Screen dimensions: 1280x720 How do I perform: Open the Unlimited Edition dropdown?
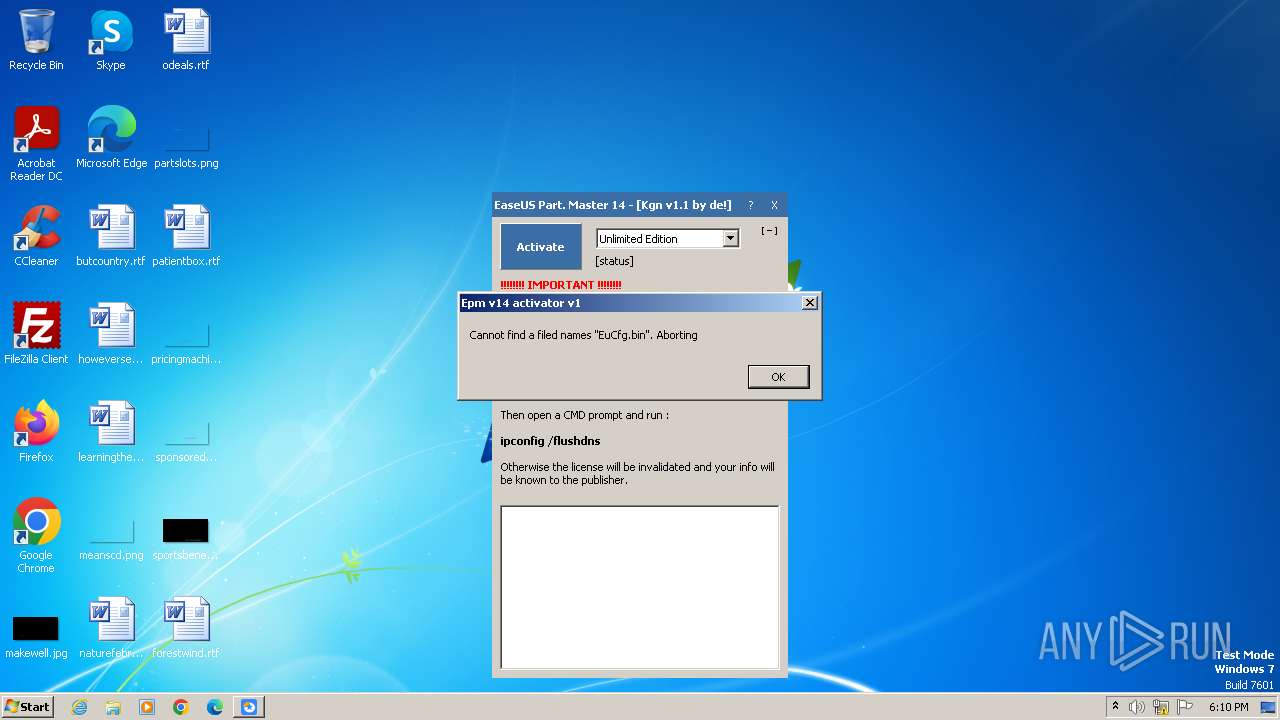[x=730, y=239]
